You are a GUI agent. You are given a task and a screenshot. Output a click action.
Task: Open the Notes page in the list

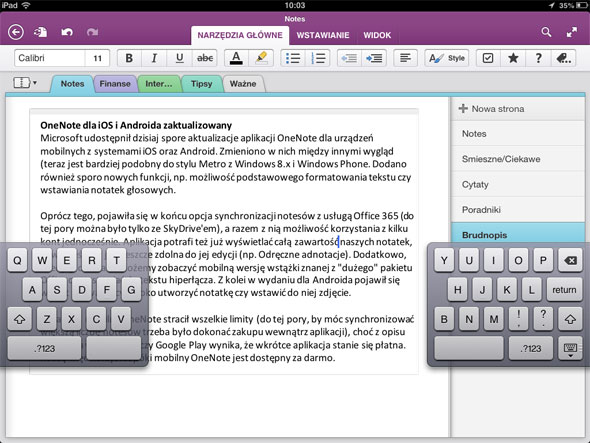[518, 134]
